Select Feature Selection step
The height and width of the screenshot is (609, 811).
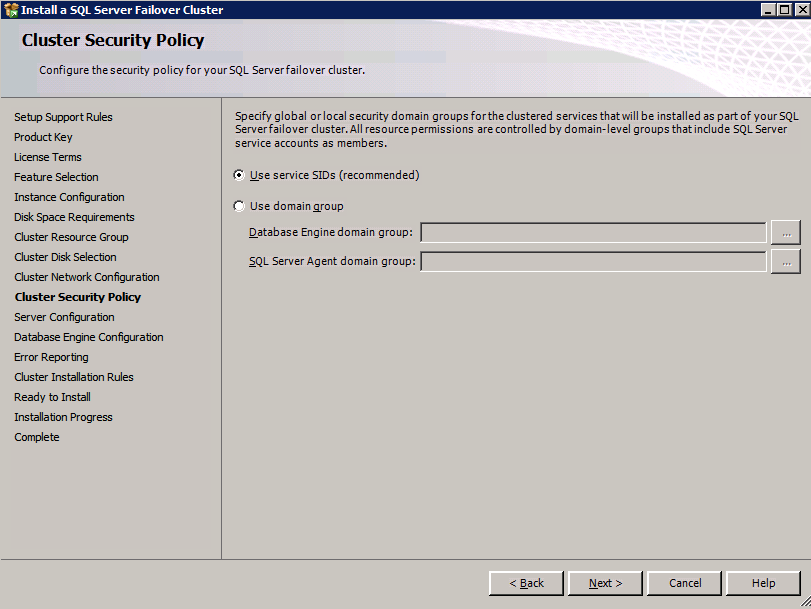point(56,177)
